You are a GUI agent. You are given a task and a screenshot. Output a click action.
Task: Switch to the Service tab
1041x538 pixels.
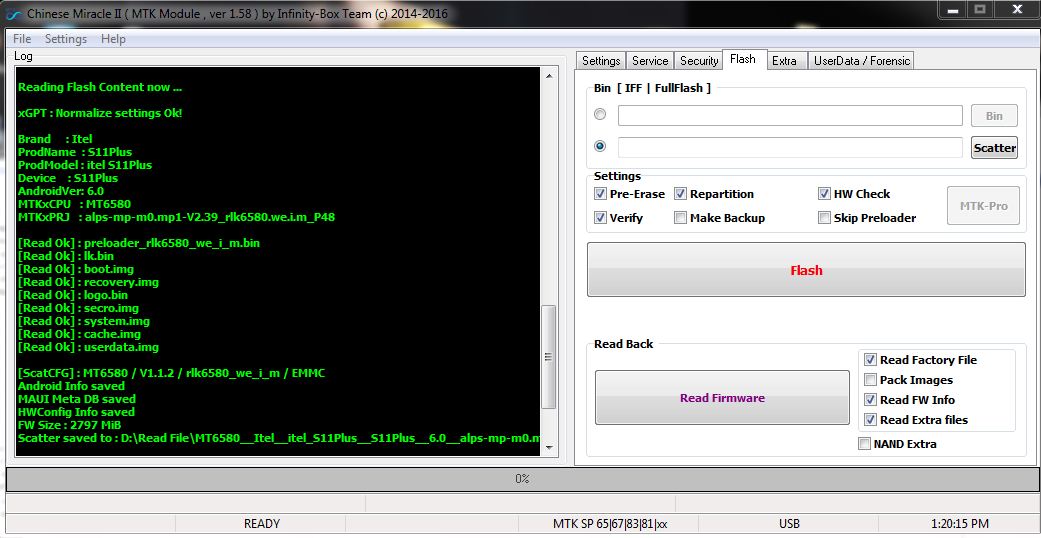650,60
